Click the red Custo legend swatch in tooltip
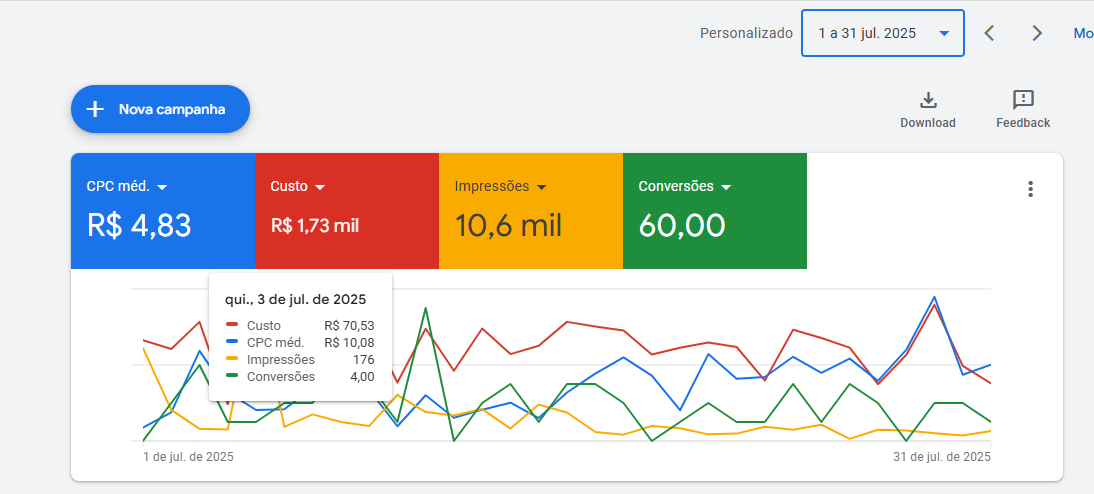Viewport: 1094px width, 494px height. point(232,325)
